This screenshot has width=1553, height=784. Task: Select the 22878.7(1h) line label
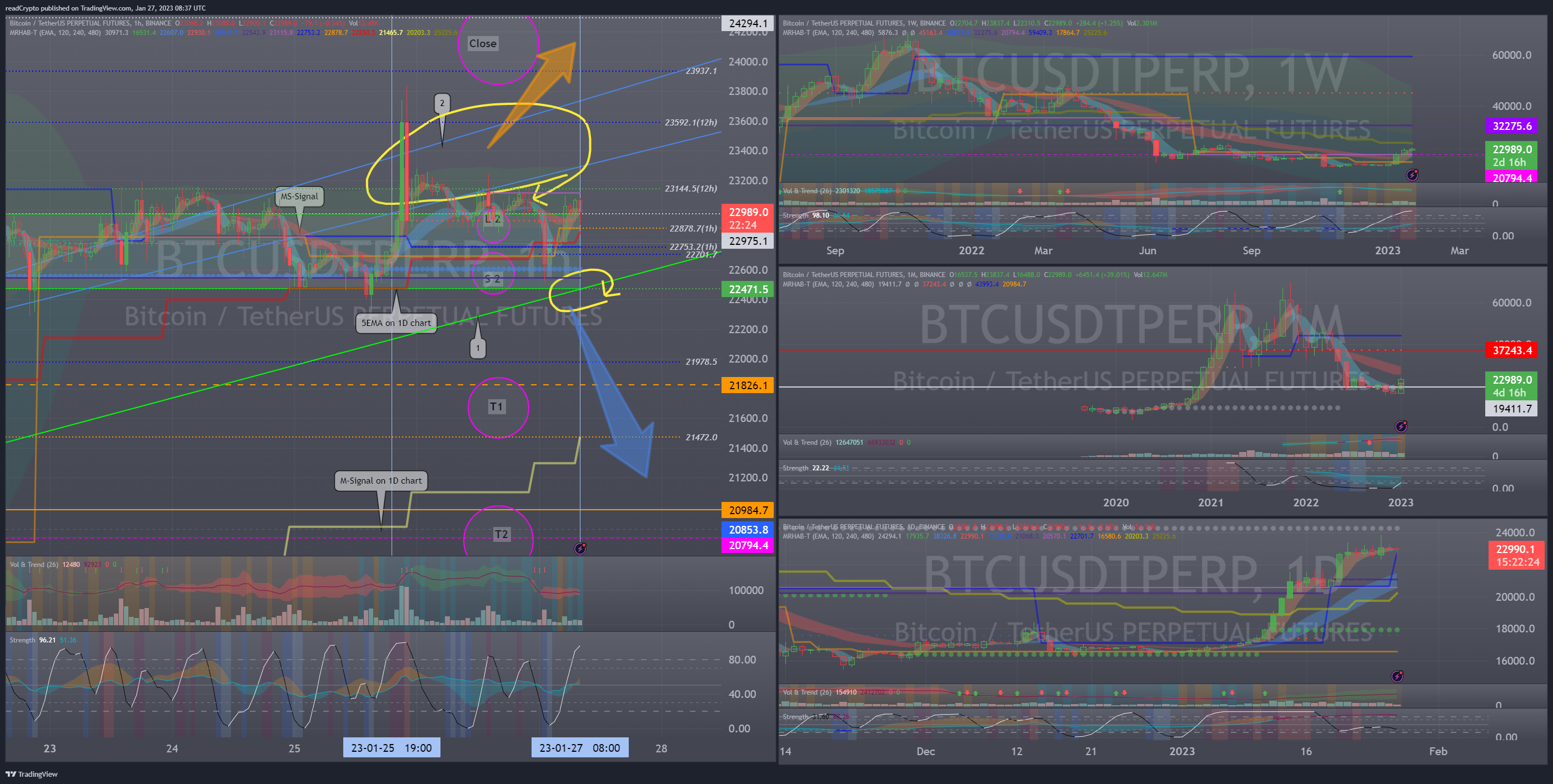693,228
